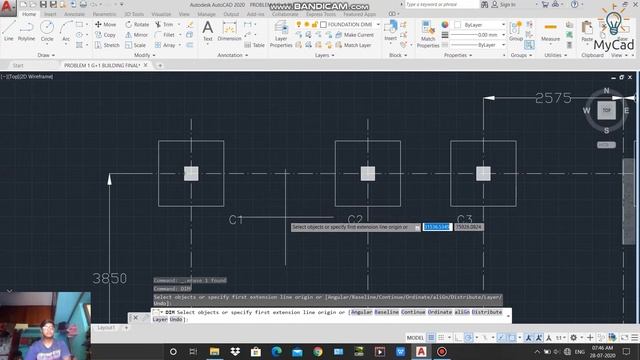Click the Scale tool
640x360 pixels.
click(136, 45)
